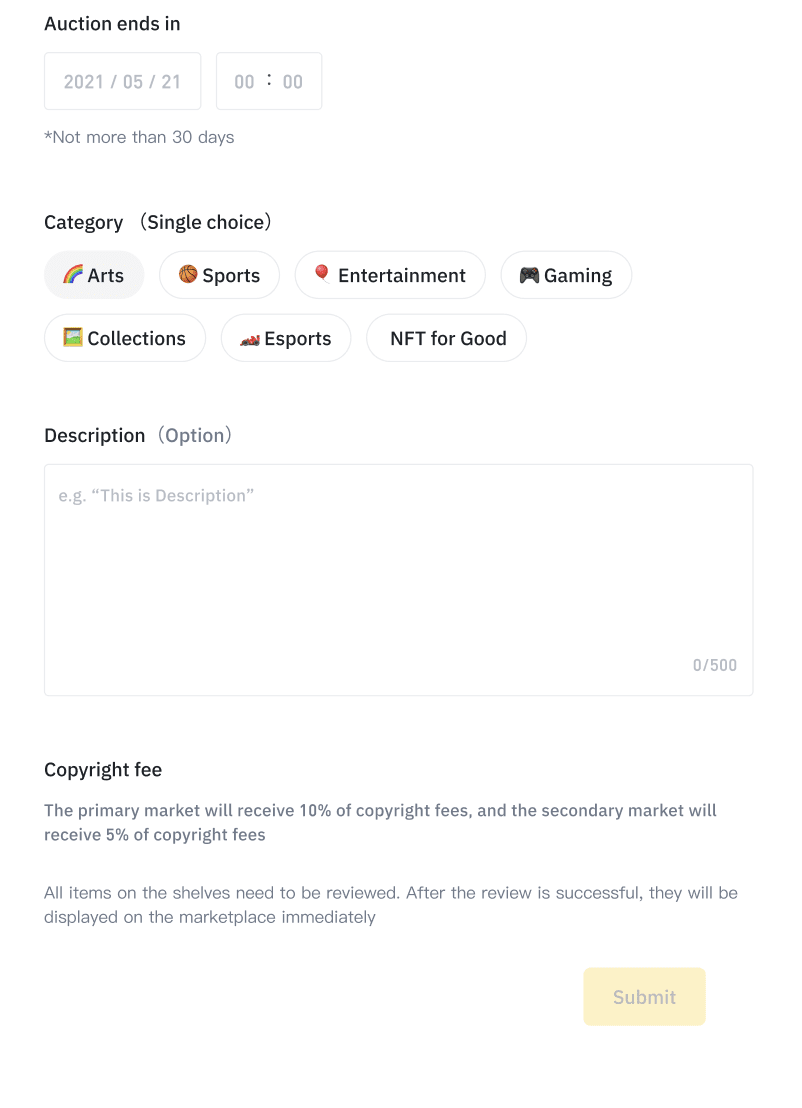
Task: Set the hours value in time field
Action: tap(244, 82)
